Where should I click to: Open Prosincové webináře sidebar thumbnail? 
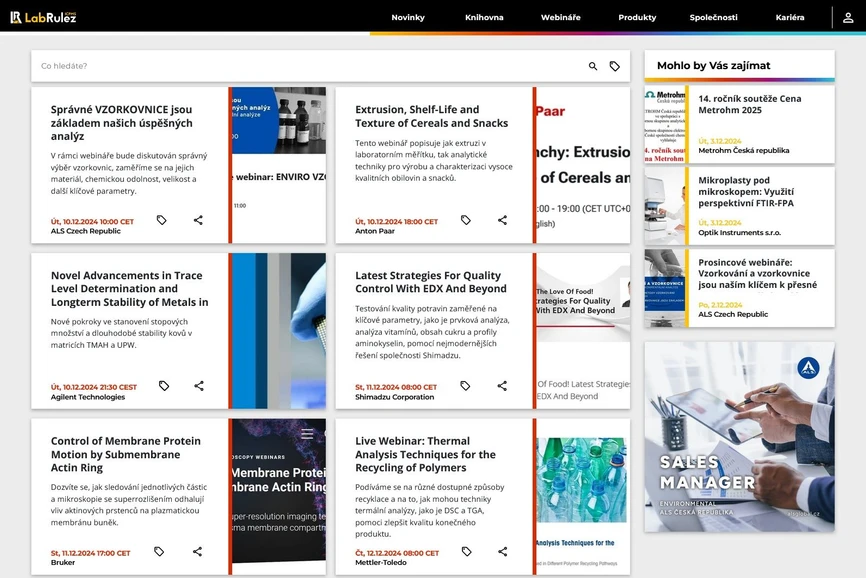[665, 288]
